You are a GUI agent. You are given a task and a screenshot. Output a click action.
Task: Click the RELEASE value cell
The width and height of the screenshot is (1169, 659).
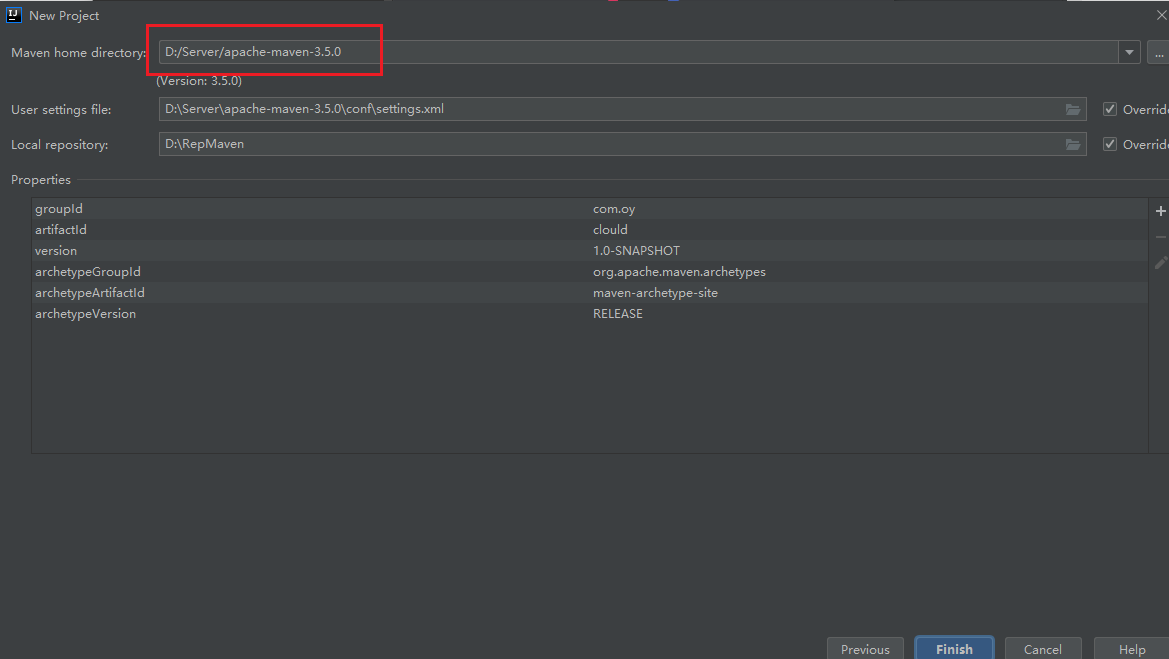617,314
